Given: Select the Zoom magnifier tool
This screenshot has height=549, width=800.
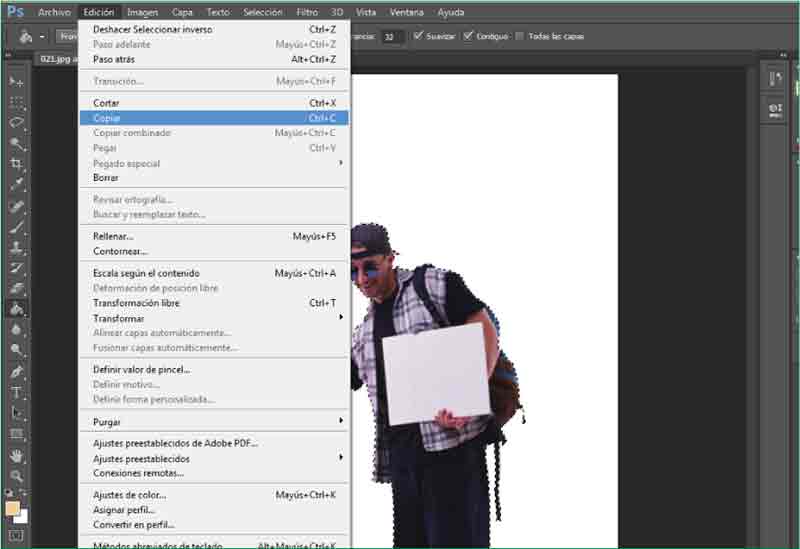Looking at the screenshot, I should coord(17,476).
